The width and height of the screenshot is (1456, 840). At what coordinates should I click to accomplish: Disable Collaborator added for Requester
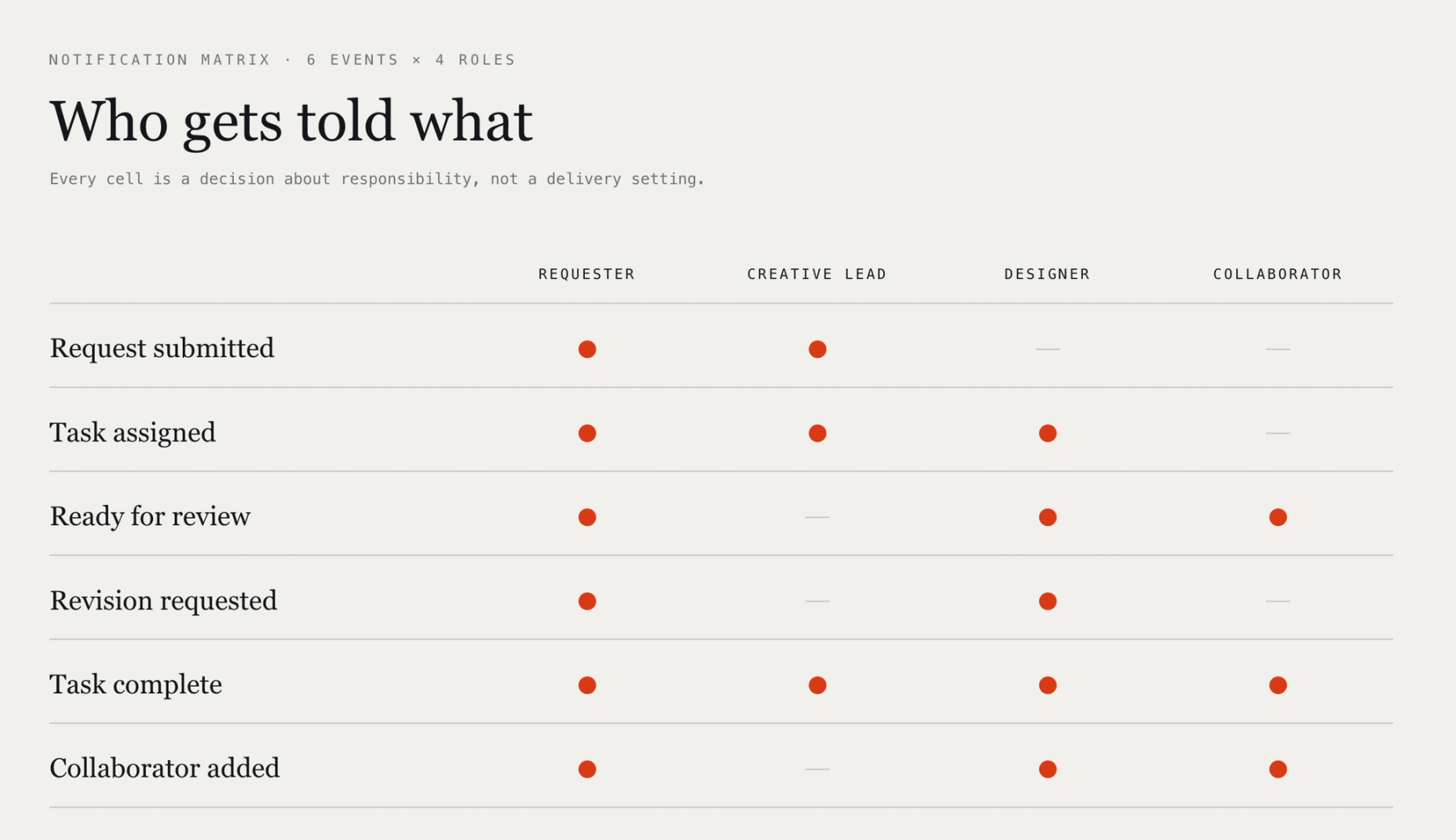point(587,769)
